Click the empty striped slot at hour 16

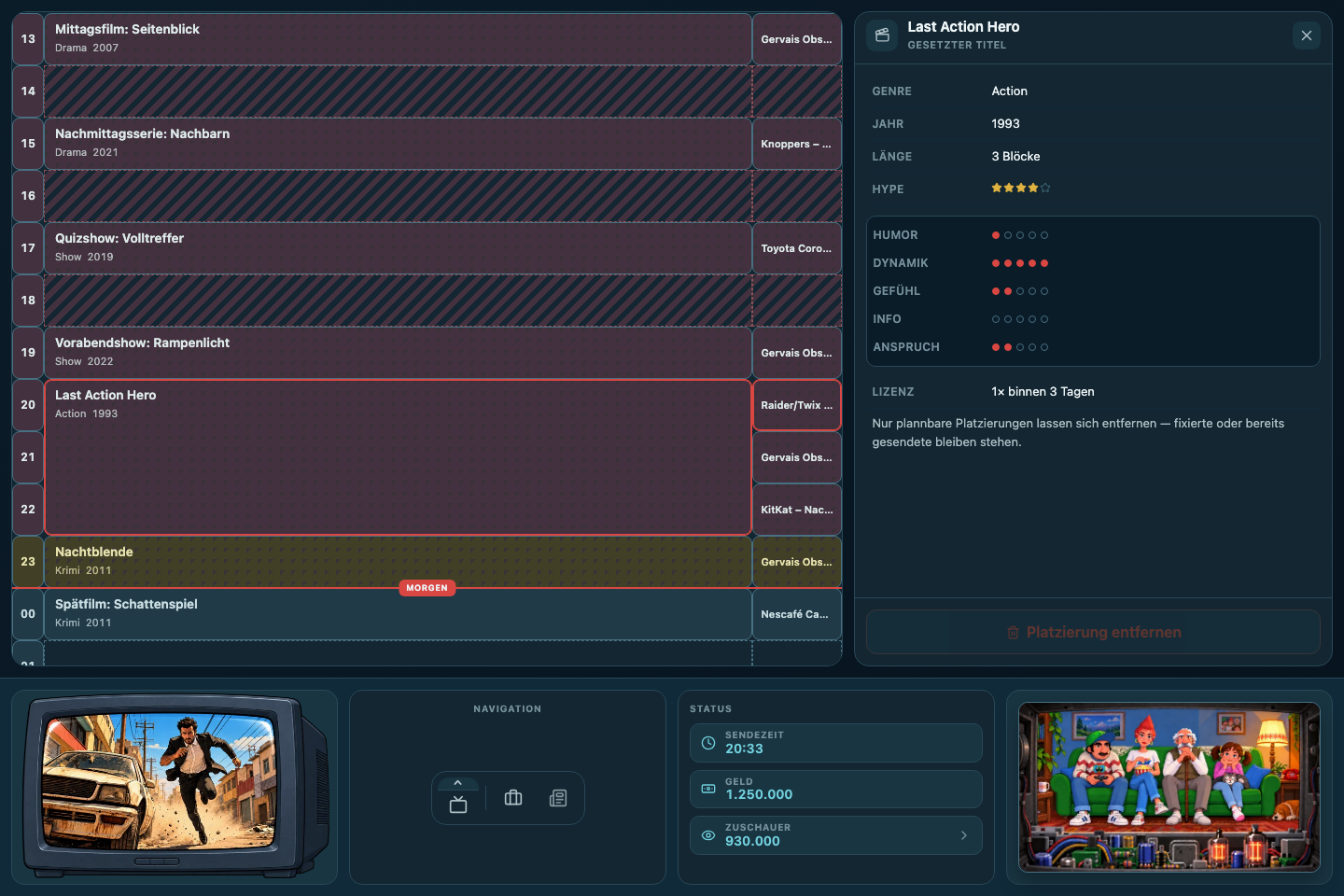(399, 196)
